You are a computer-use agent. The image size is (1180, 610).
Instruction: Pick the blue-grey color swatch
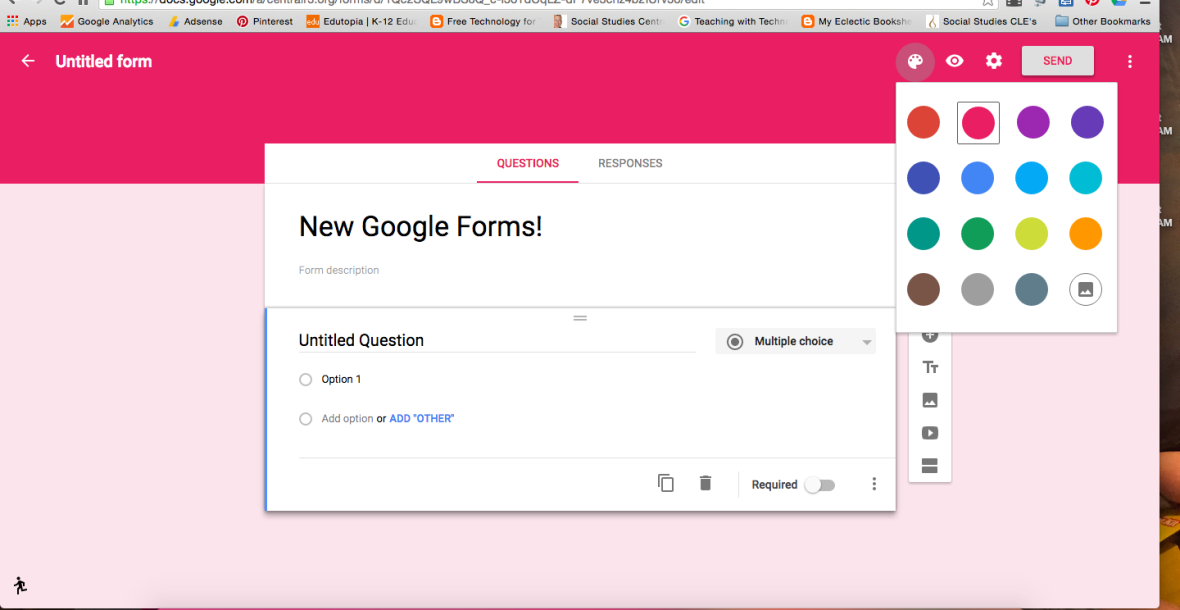coord(1032,290)
